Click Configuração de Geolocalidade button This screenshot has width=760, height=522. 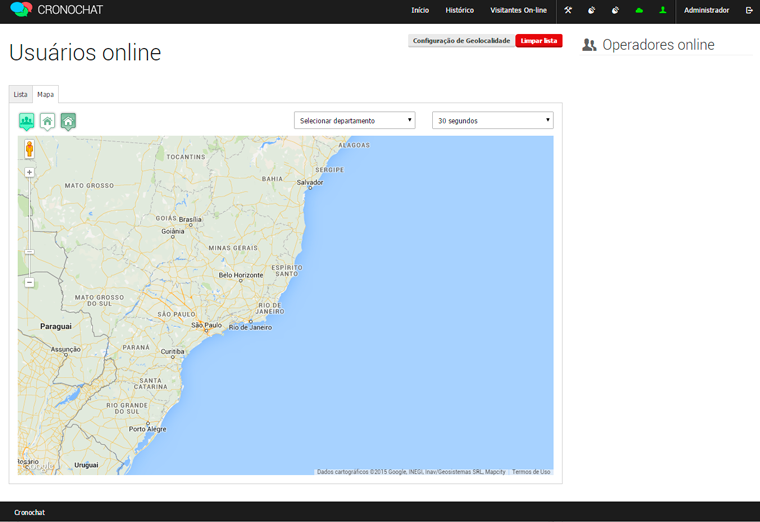pos(461,41)
